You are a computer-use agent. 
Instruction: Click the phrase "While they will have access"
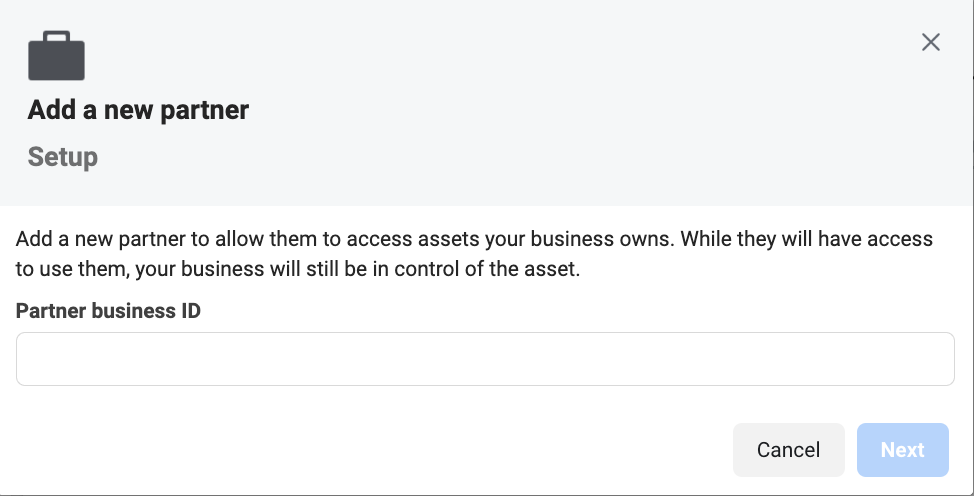(x=807, y=239)
